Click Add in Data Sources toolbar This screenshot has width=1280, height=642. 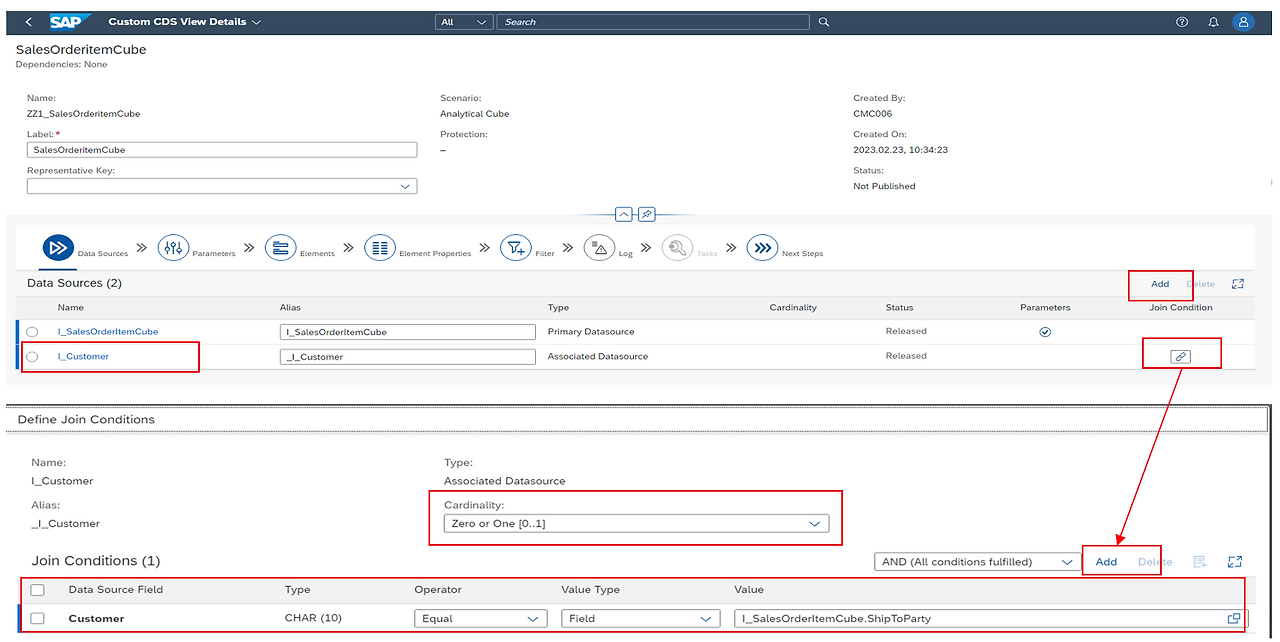[x=1160, y=284]
